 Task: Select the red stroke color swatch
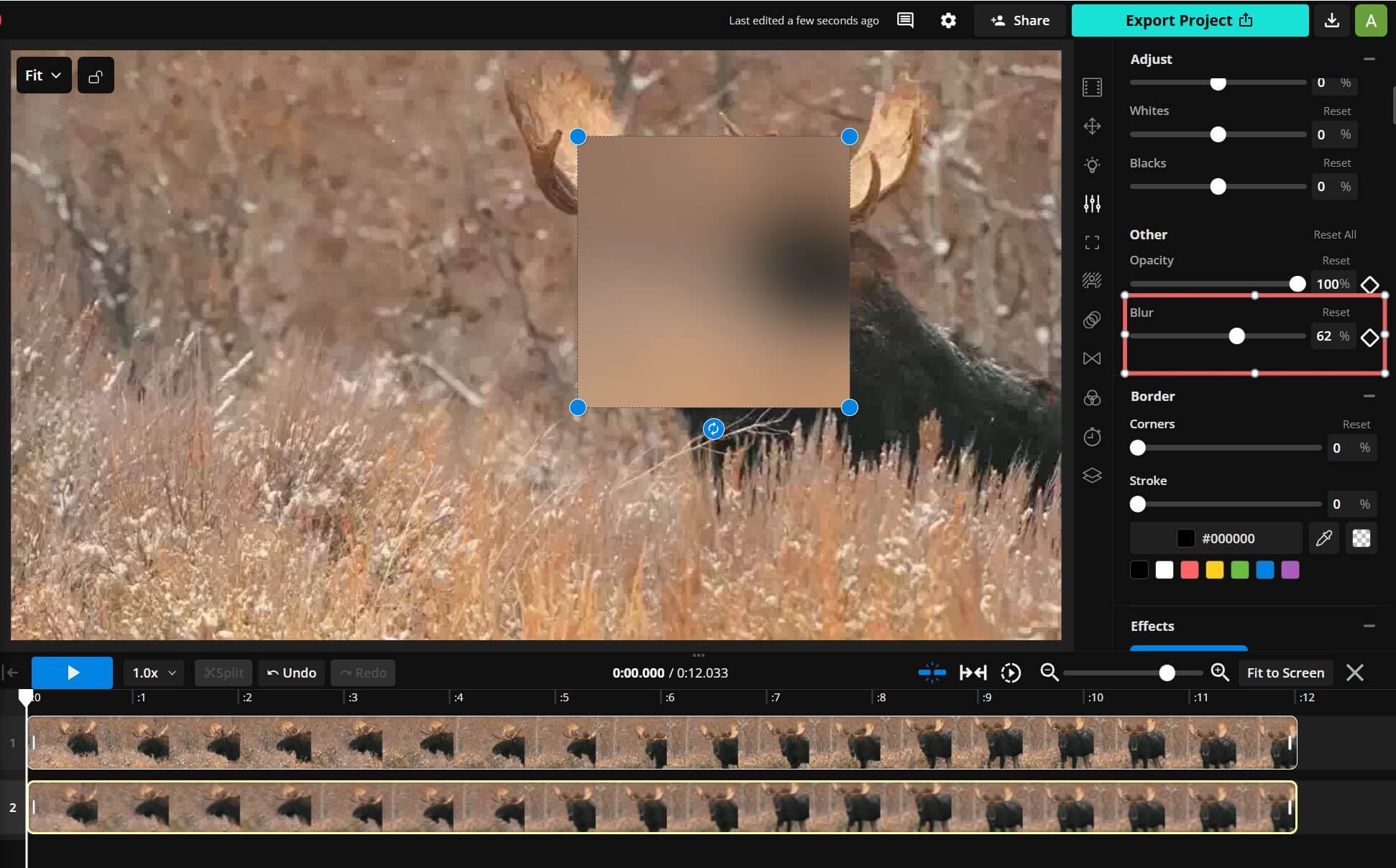pos(1189,570)
